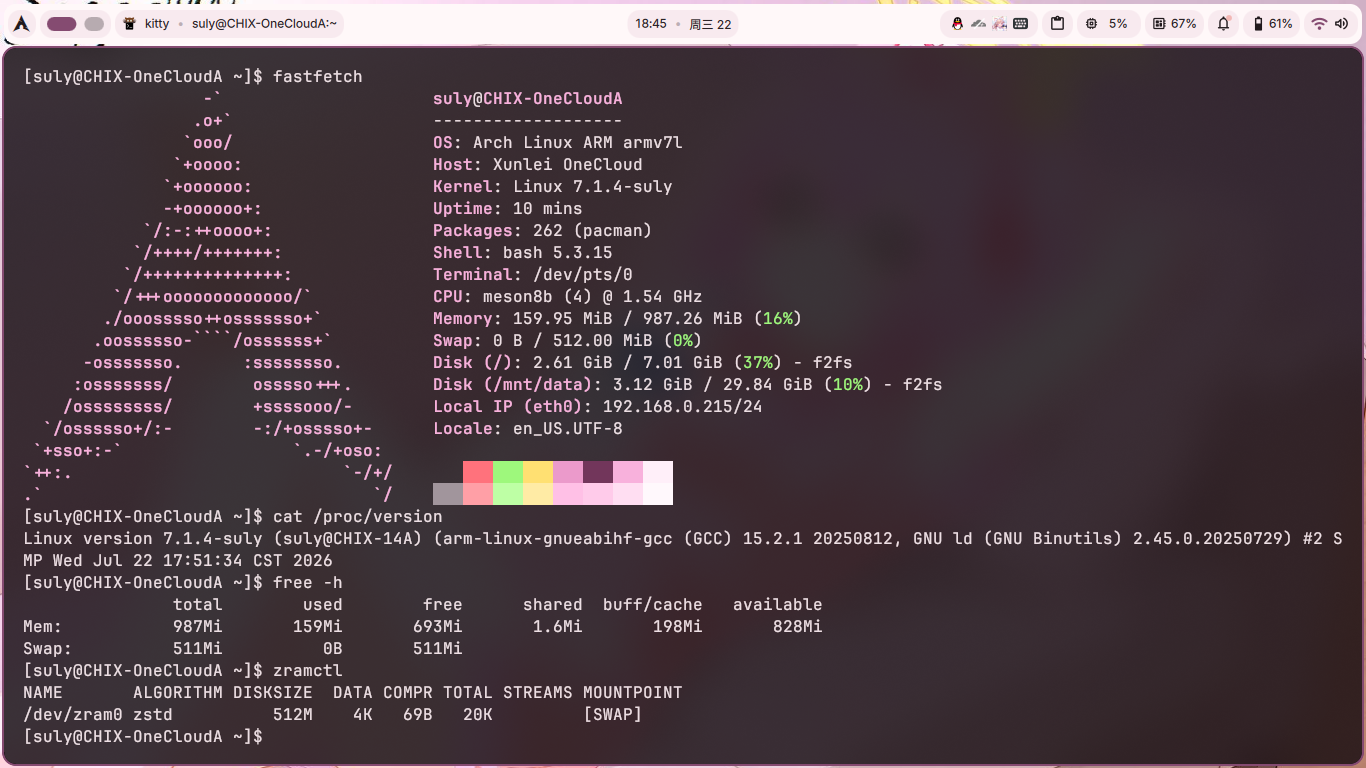Click the memory usage 67% readout
This screenshot has height=768, width=1366.
tap(1184, 24)
